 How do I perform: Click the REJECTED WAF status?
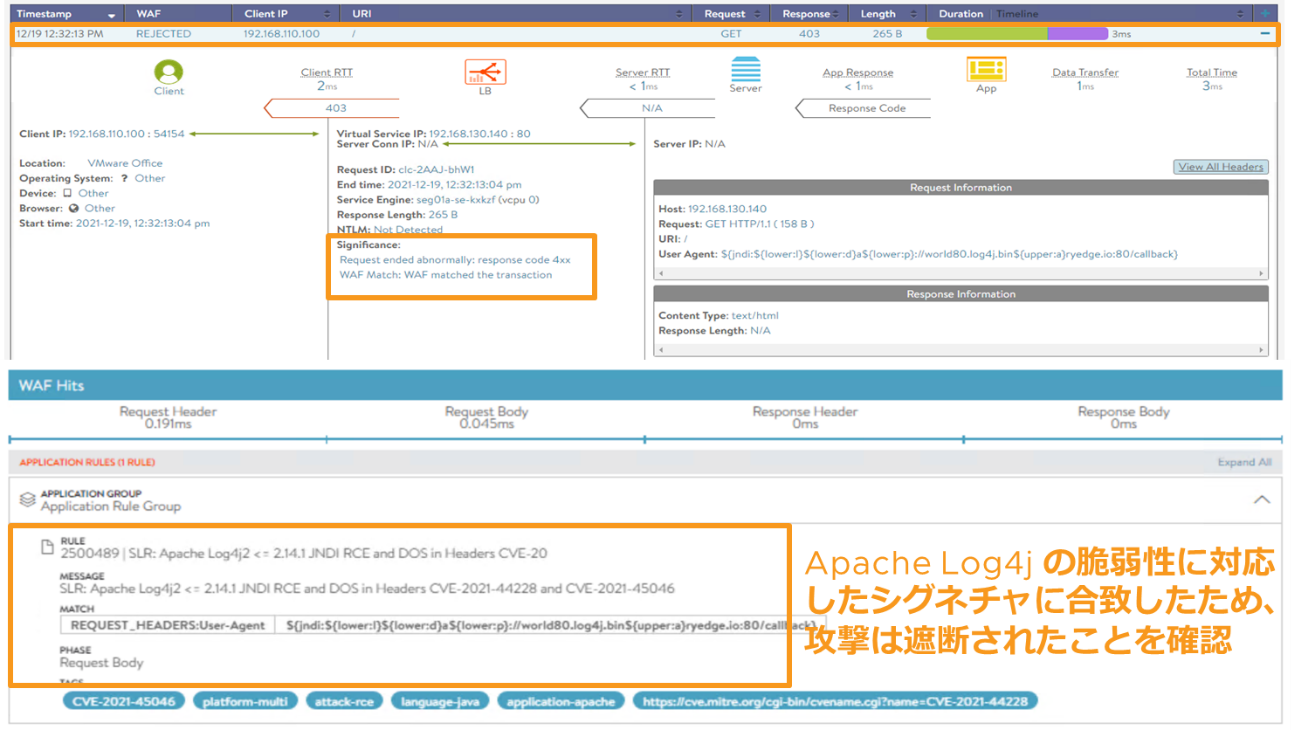[x=163, y=34]
